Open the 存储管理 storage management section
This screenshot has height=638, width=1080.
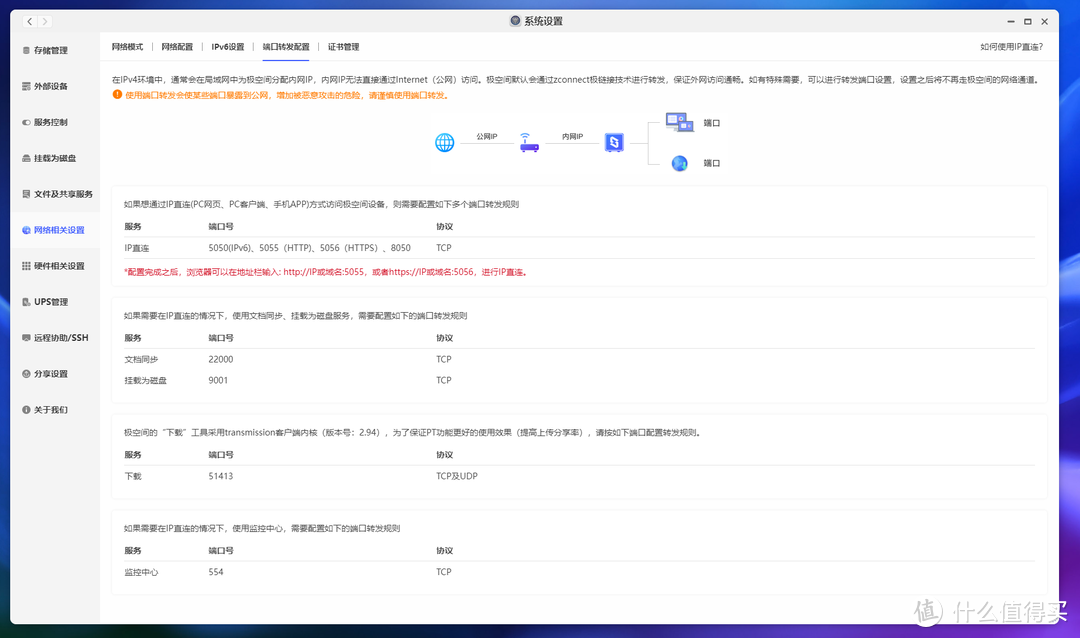(51, 50)
